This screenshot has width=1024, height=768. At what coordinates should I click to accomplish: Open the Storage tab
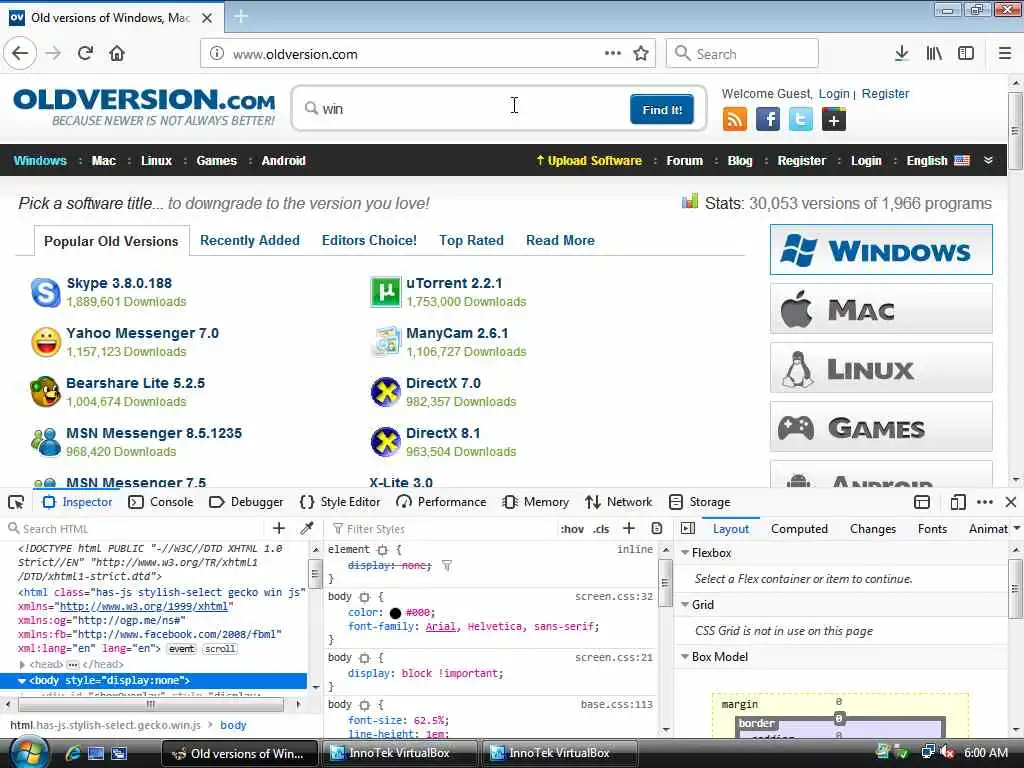coord(699,502)
